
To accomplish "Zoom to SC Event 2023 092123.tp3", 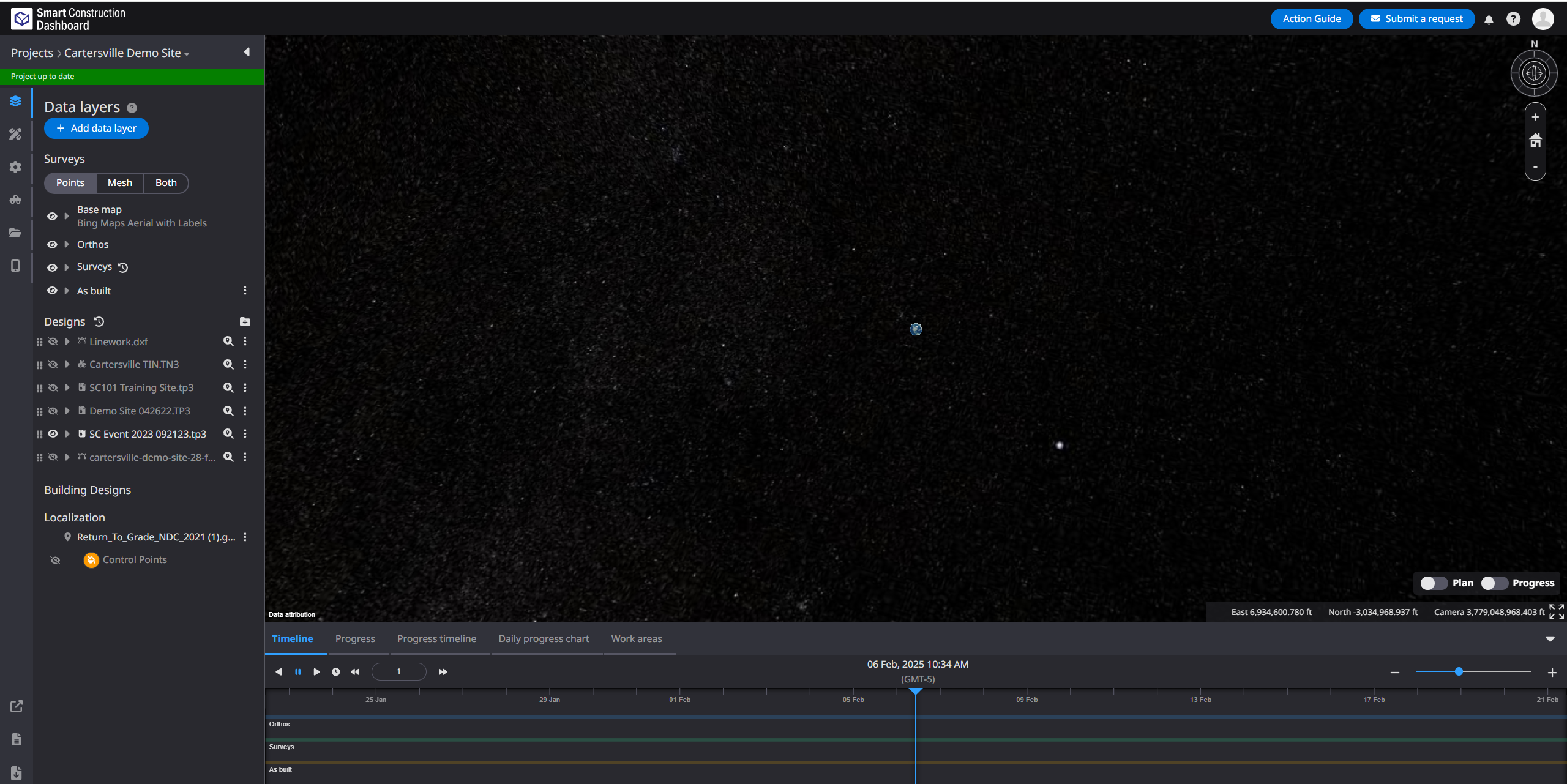I will [228, 434].
